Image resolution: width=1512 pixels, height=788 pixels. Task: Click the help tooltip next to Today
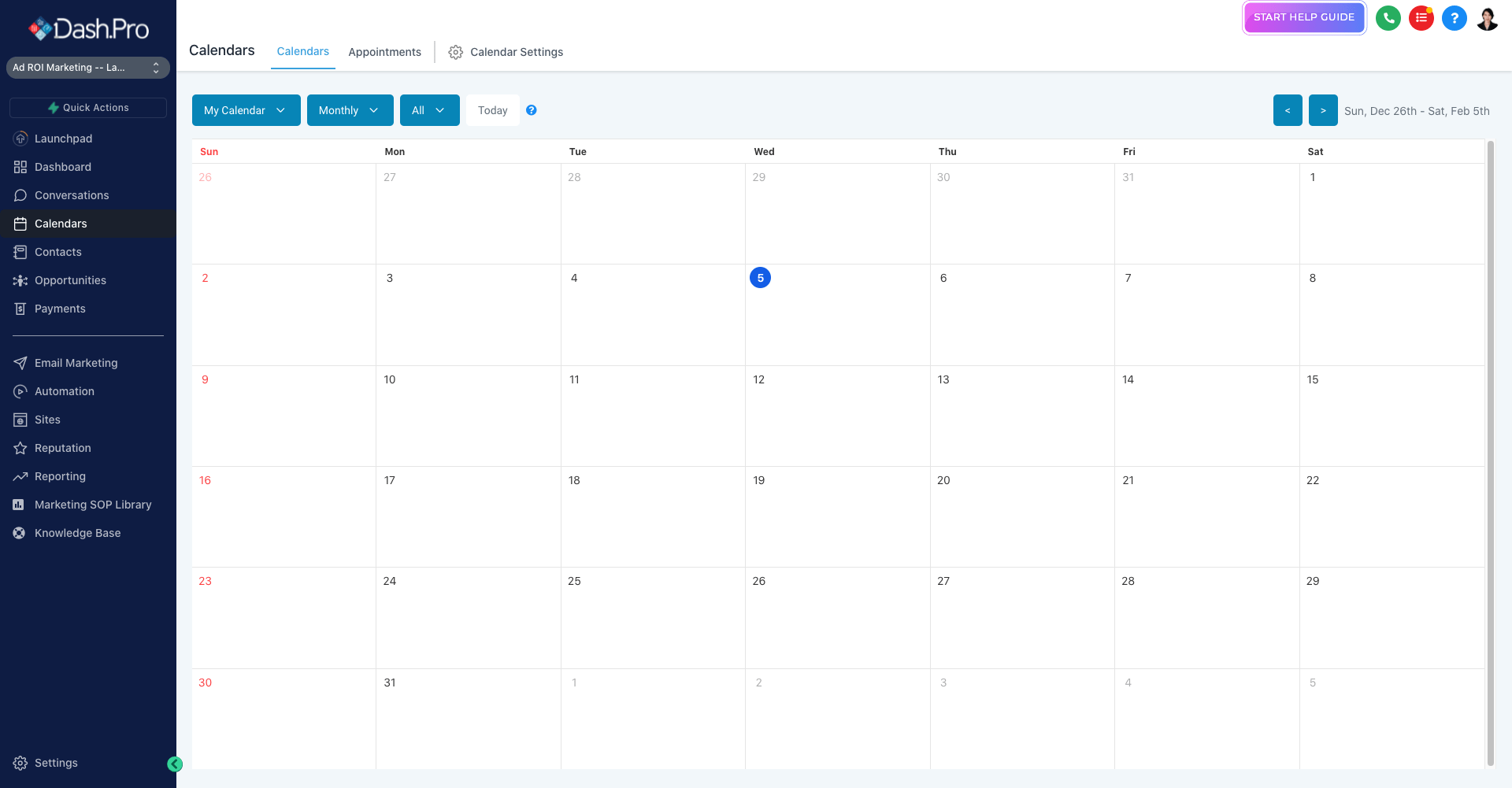click(532, 110)
